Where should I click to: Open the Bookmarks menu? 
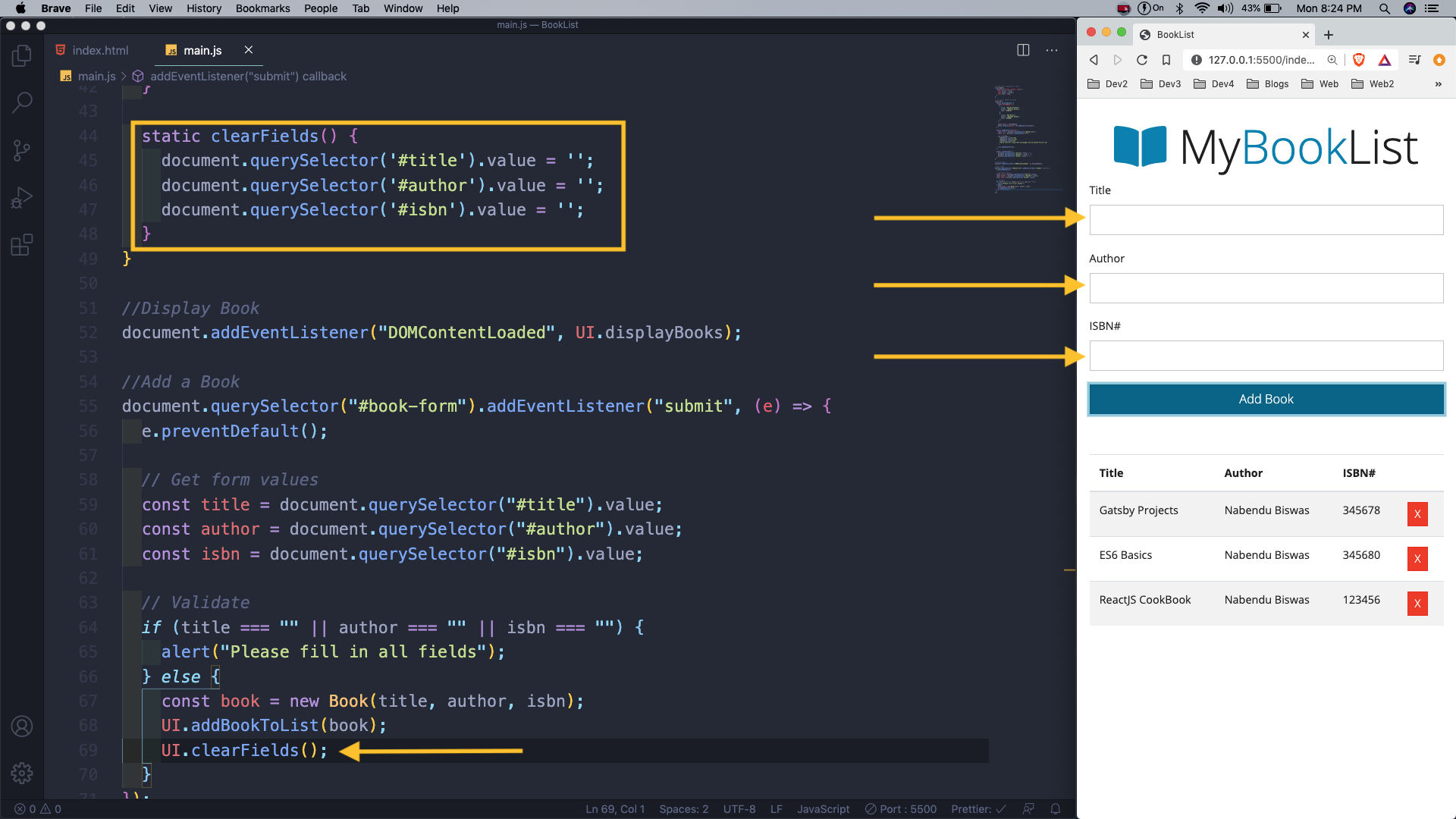(262, 8)
